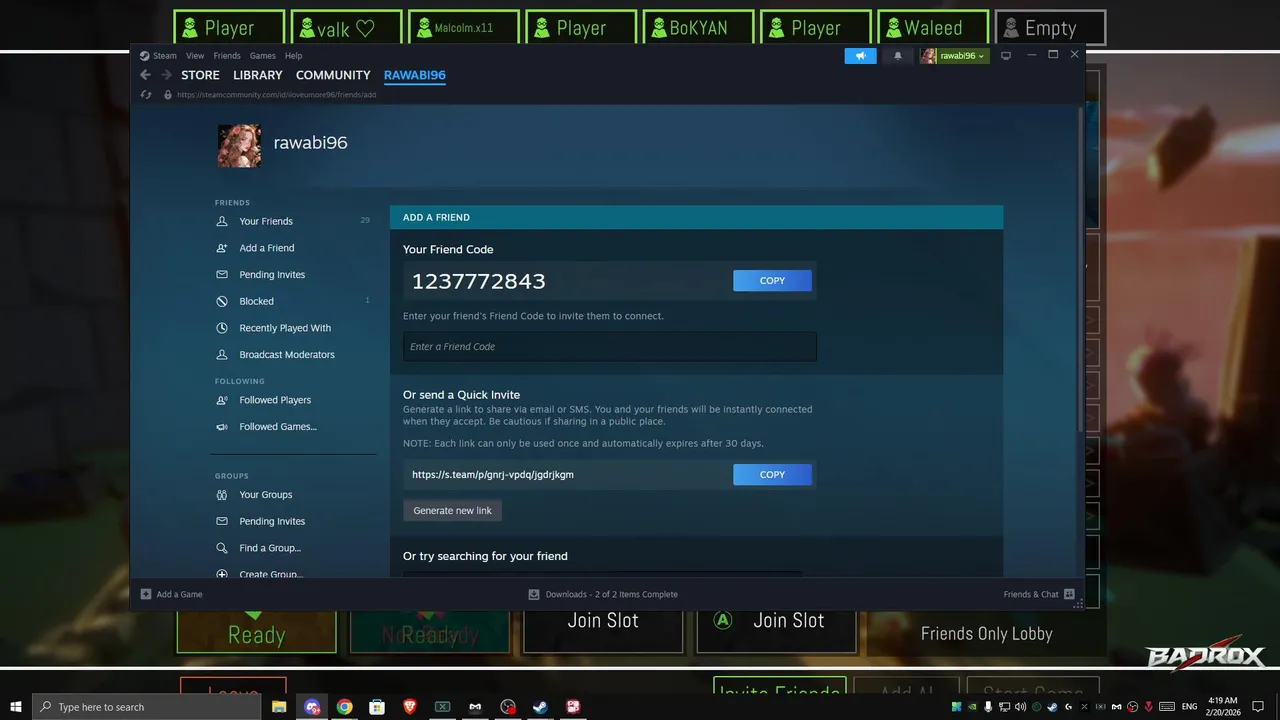Open Your Groups in the sidebar
The image size is (1280, 720).
[266, 495]
